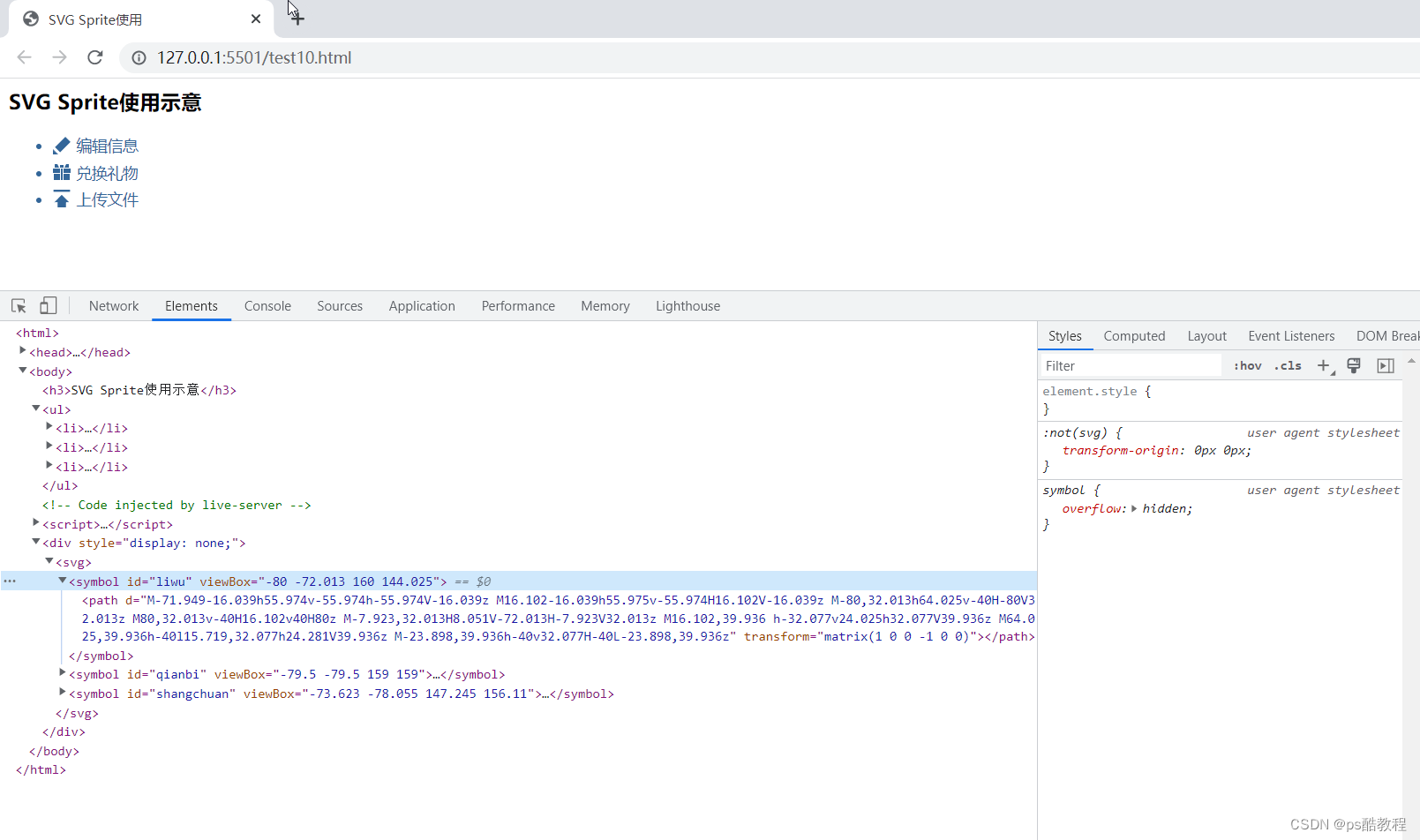Click the new style rule plus icon
1420x840 pixels.
[1323, 364]
